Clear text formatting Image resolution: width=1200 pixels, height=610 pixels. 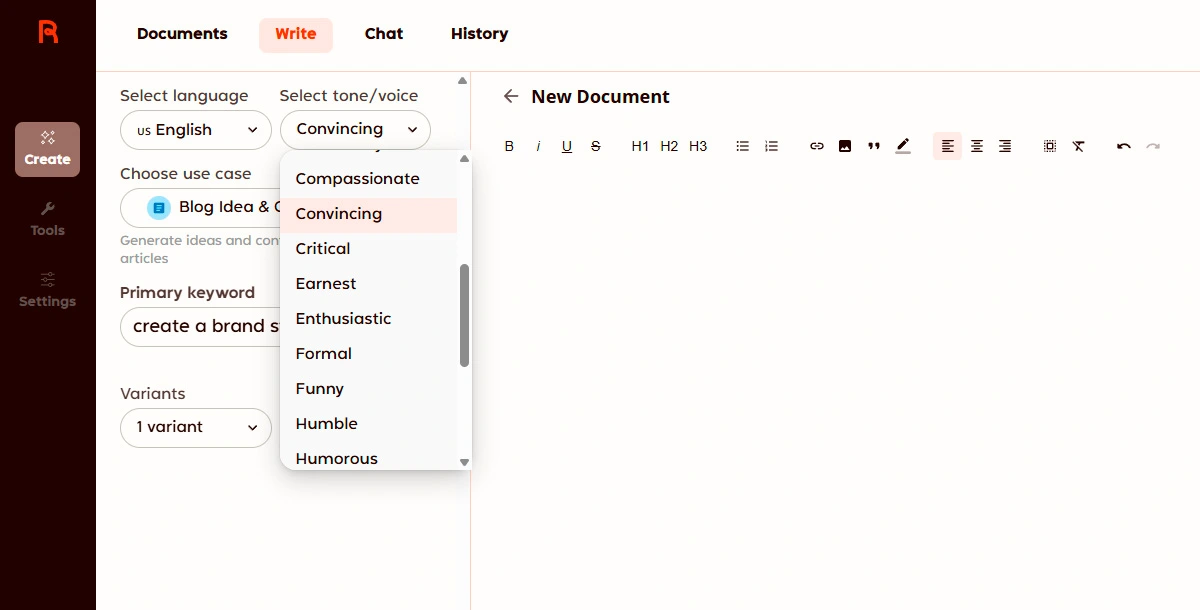[1078, 146]
